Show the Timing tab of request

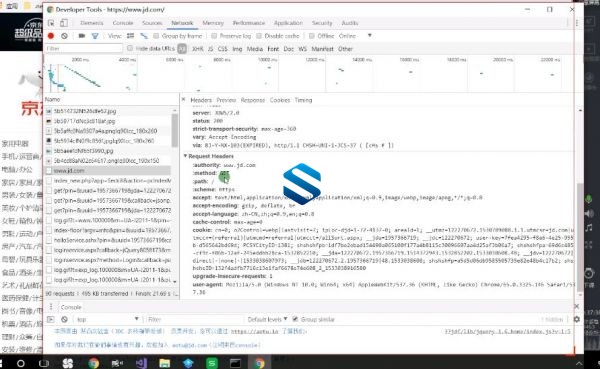(x=303, y=100)
